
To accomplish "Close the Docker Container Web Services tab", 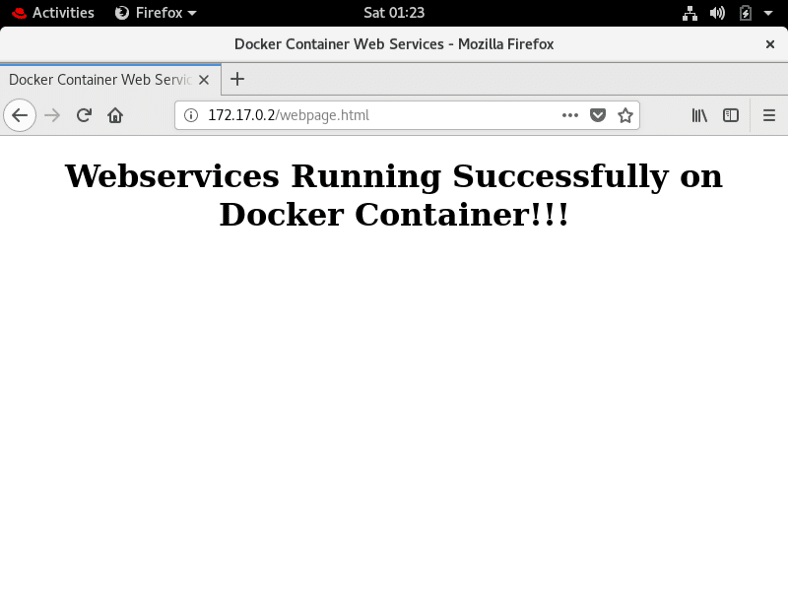I will tap(204, 80).
